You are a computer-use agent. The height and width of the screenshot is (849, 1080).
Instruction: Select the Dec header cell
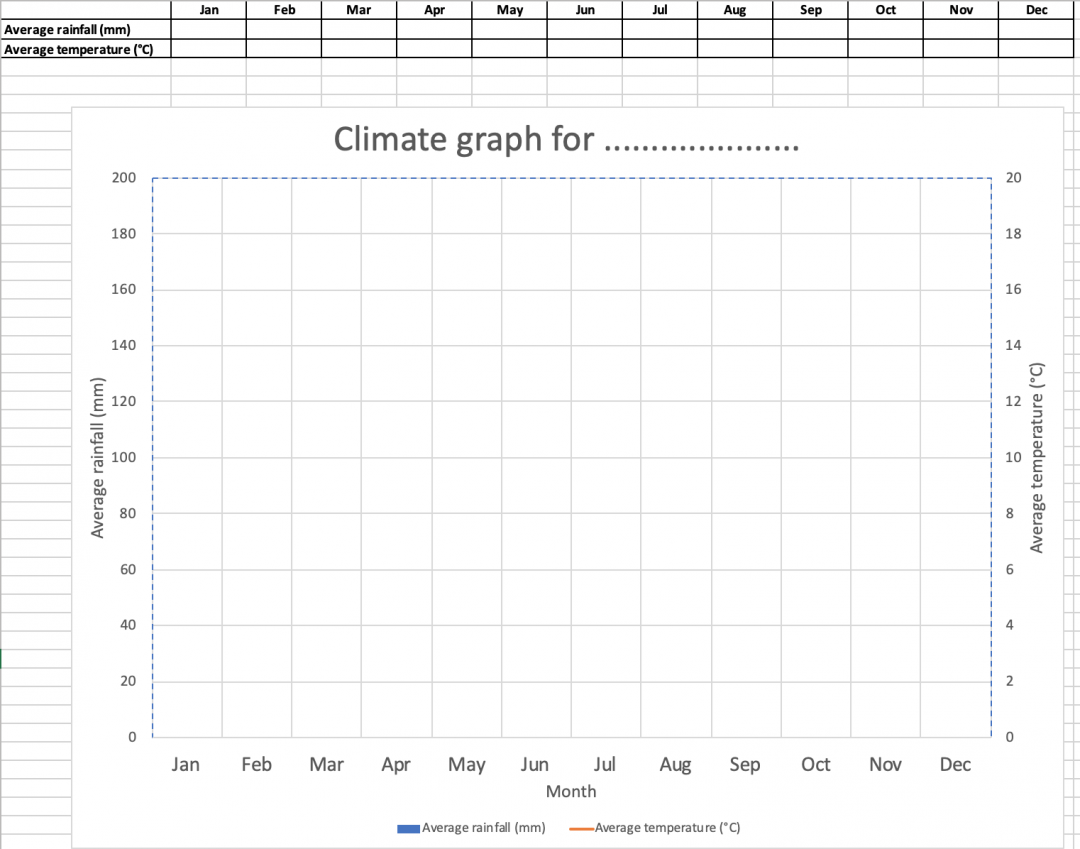[1036, 10]
